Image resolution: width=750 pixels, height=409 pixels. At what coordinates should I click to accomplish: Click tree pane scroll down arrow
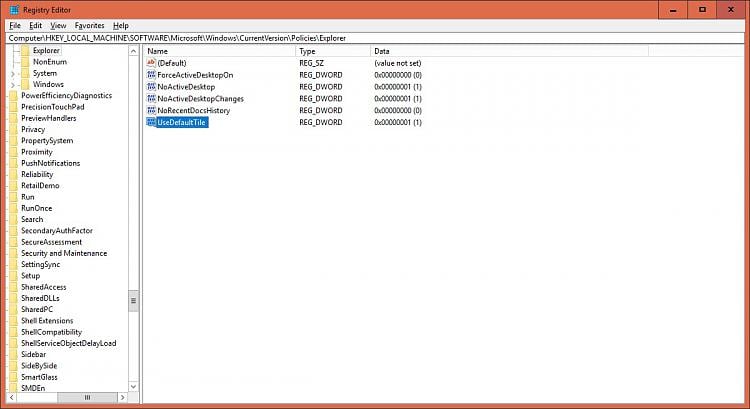133,386
